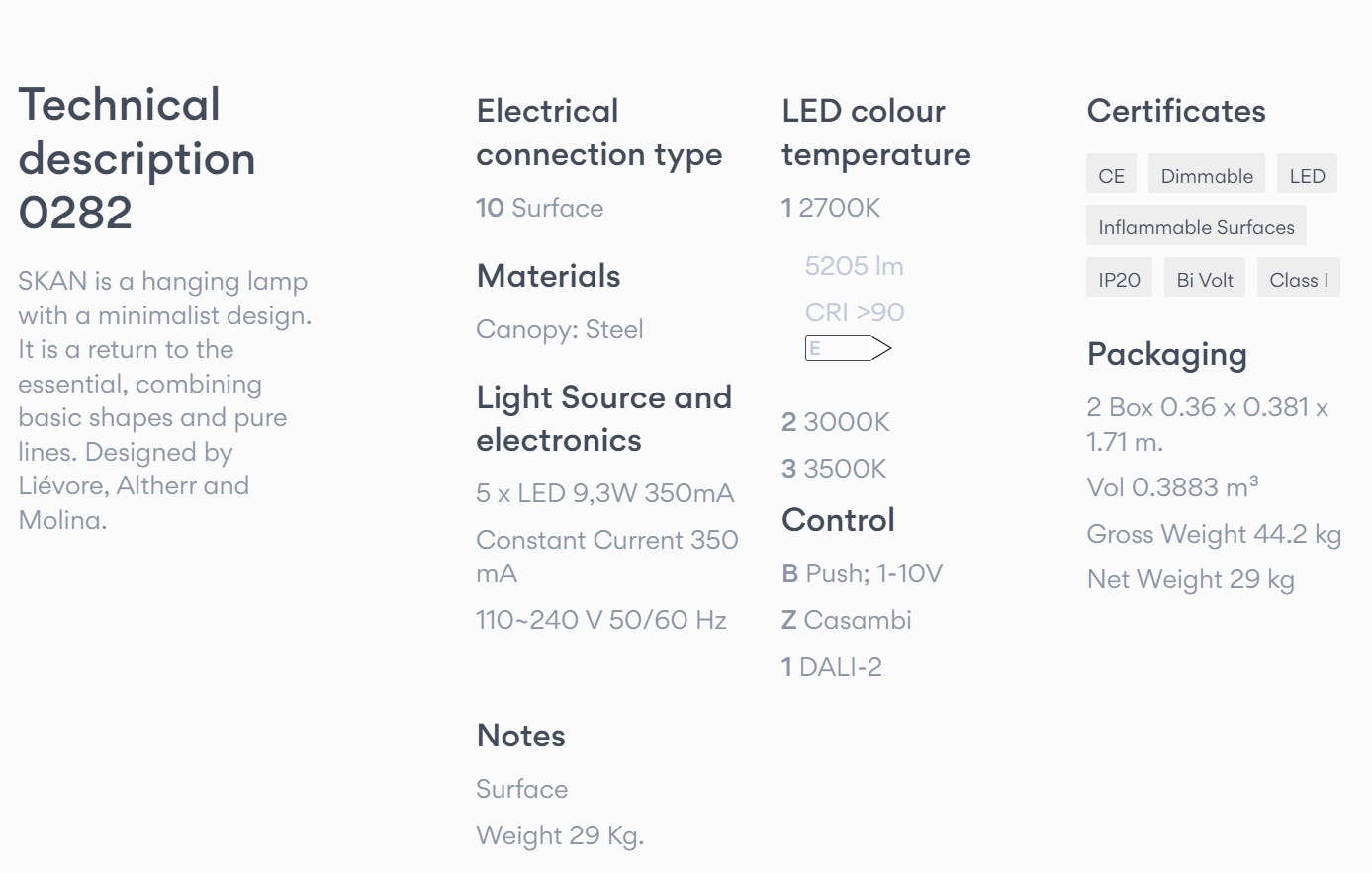Select the 2700K colour temperature option
The height and width of the screenshot is (873, 1372).
click(x=831, y=208)
